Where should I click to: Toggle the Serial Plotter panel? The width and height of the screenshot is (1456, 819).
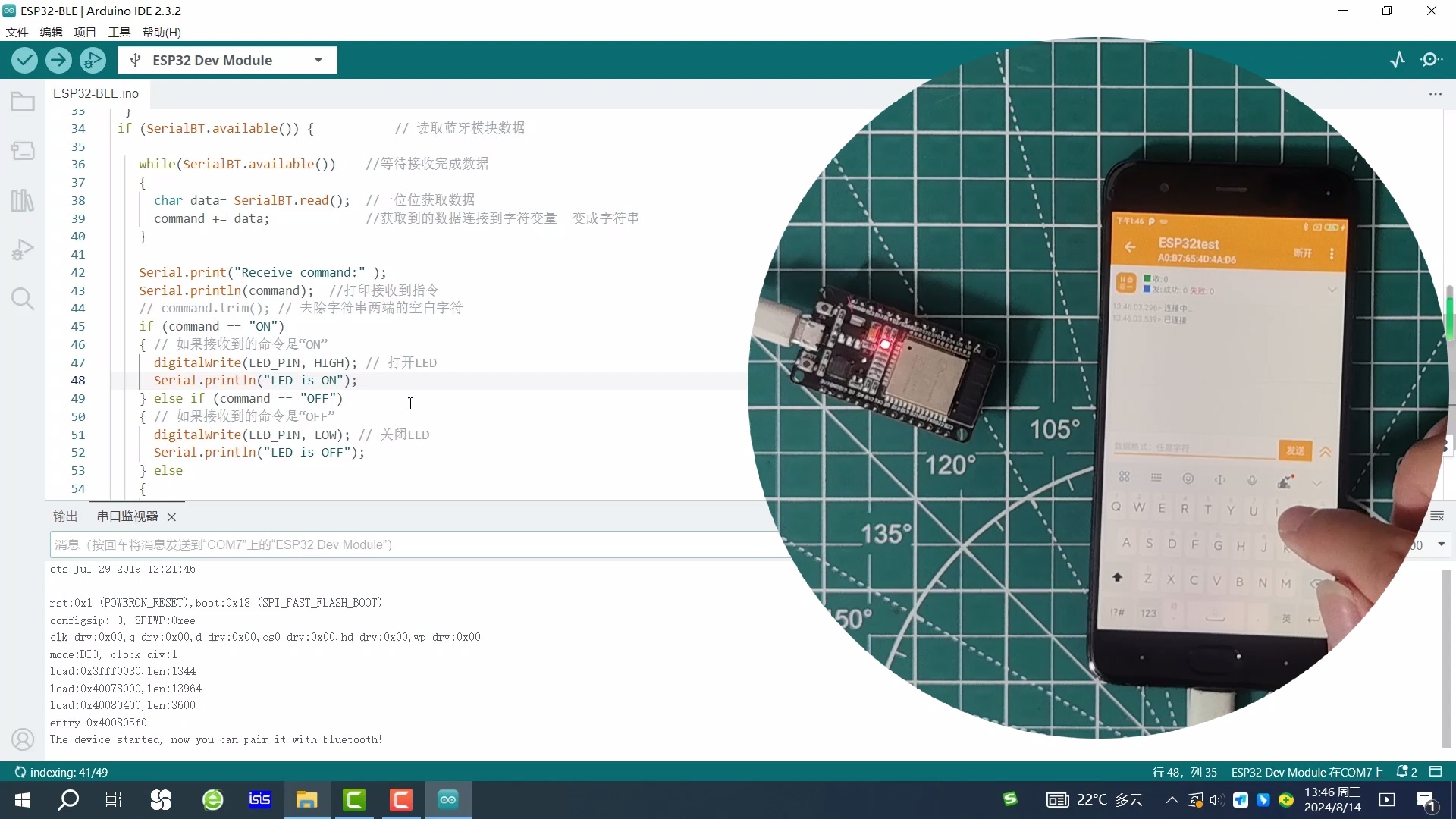(1398, 59)
